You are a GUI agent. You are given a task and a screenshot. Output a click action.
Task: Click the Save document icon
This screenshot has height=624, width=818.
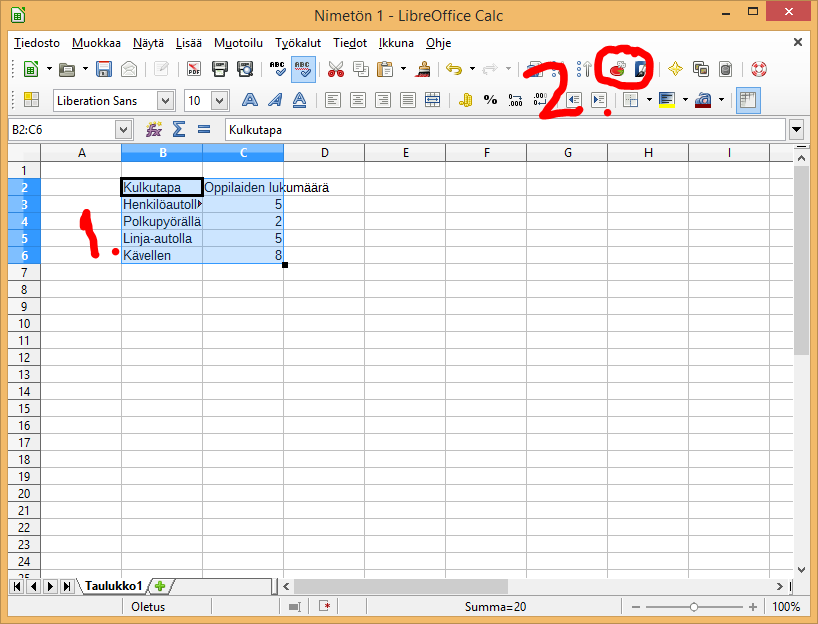[x=104, y=69]
